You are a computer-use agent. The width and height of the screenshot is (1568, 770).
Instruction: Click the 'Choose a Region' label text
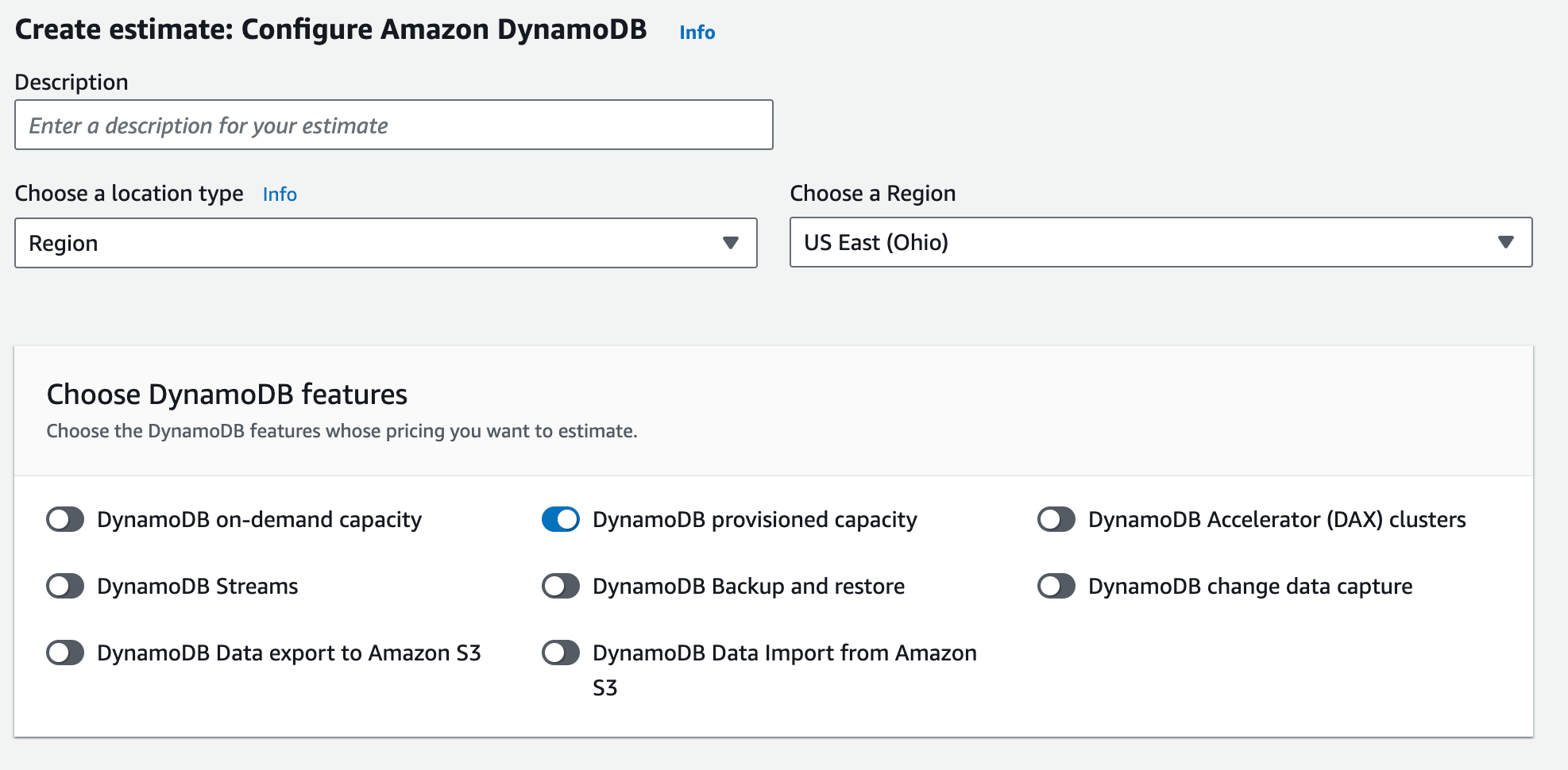pos(872,194)
